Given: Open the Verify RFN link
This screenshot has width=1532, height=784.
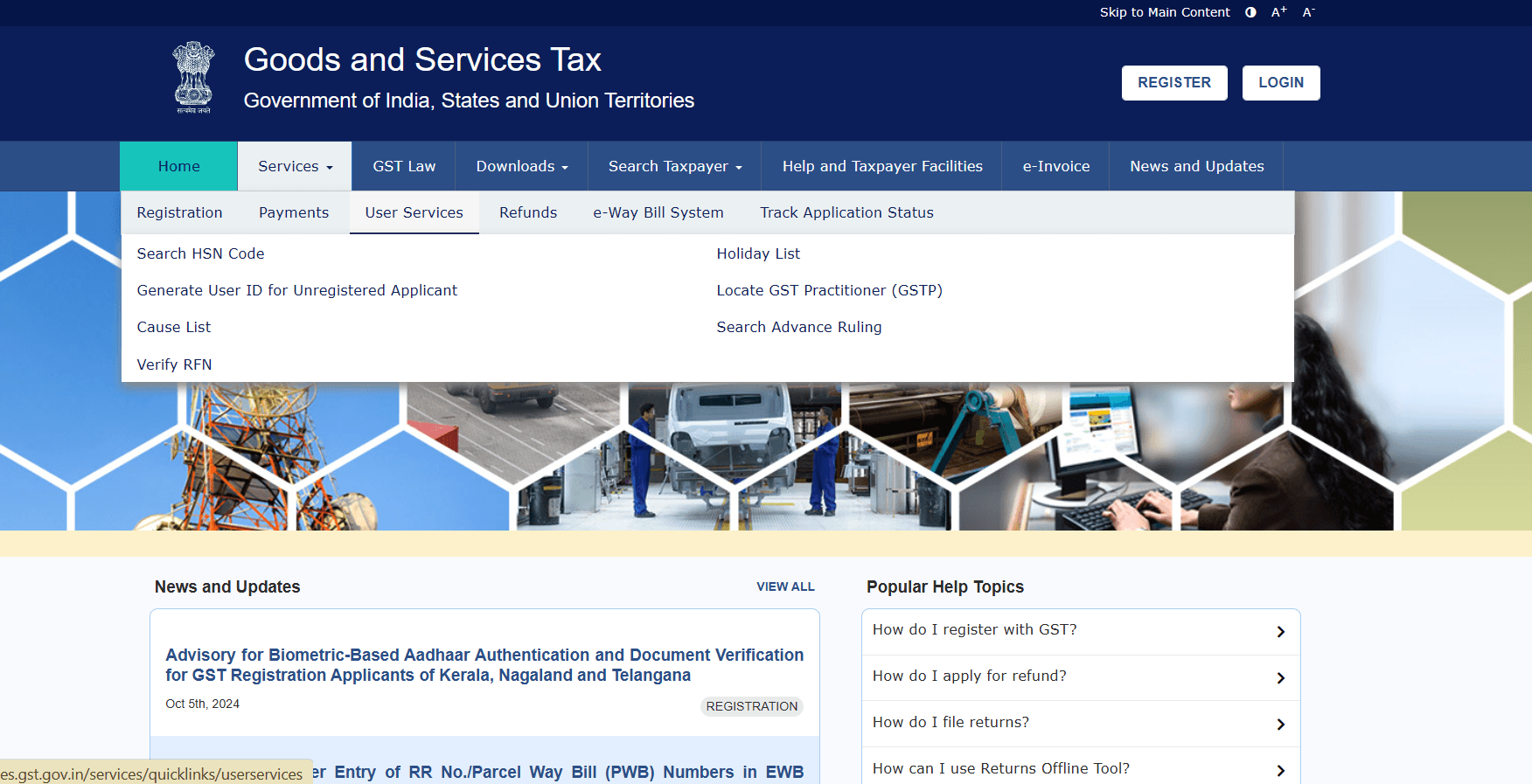Looking at the screenshot, I should point(174,364).
